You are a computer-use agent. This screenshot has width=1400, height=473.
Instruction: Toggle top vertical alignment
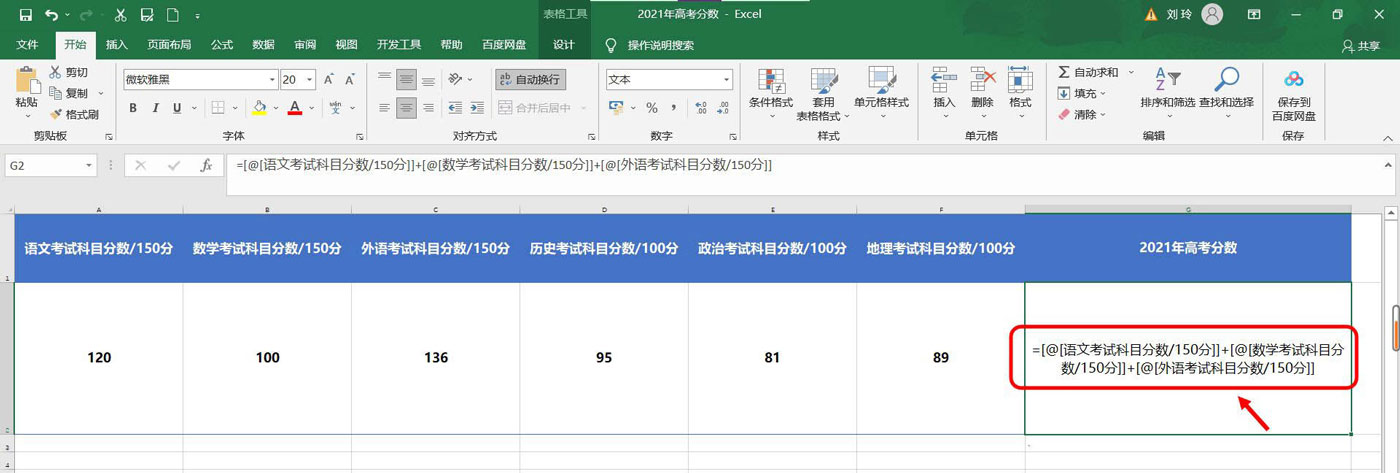tap(384, 79)
